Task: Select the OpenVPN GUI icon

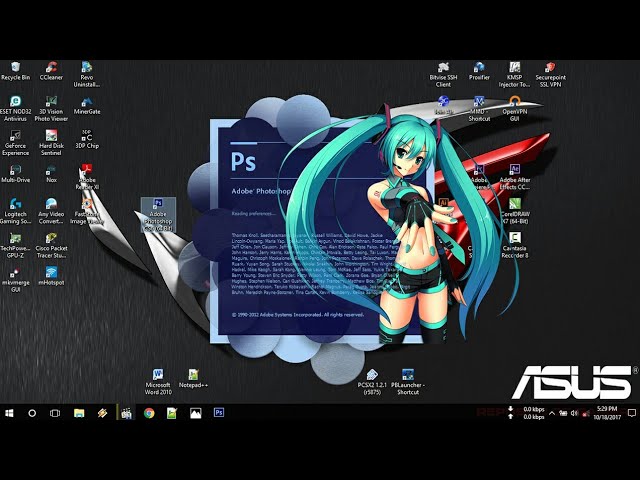Action: pos(514,109)
